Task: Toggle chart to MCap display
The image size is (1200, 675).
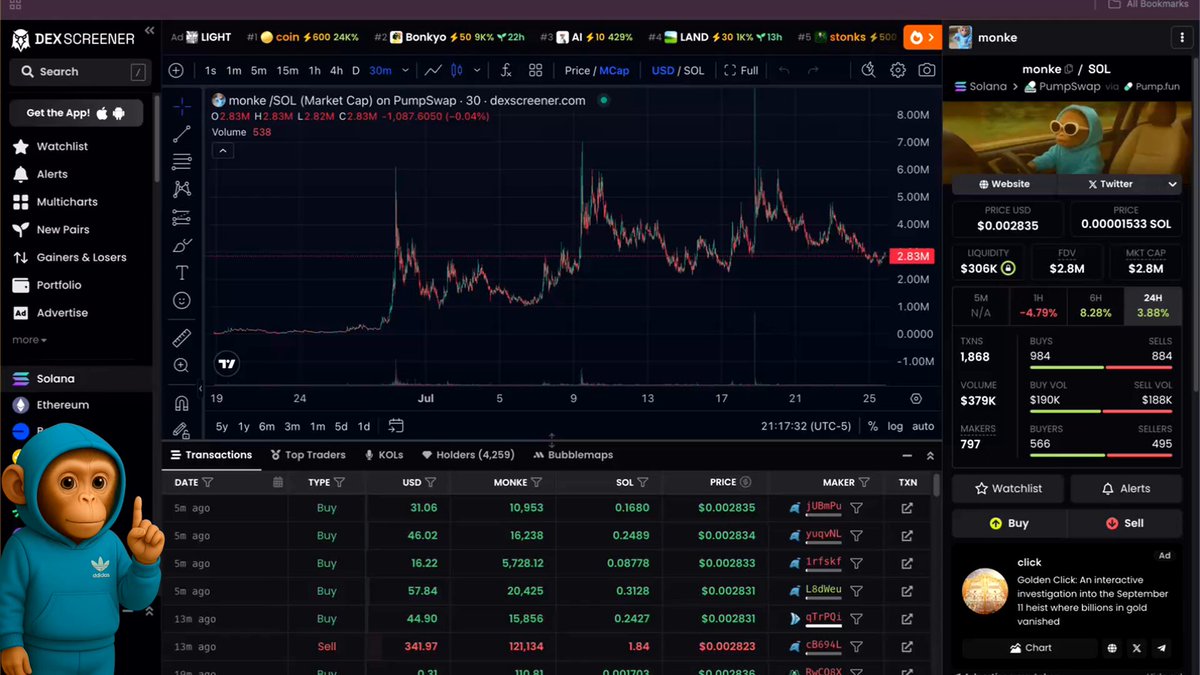Action: pos(614,71)
